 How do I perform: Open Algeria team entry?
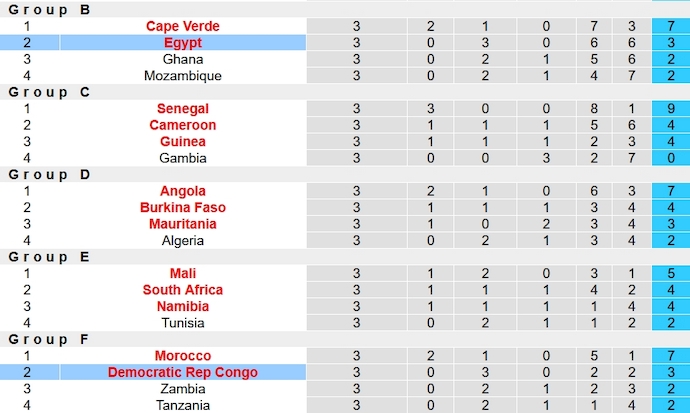[182, 241]
